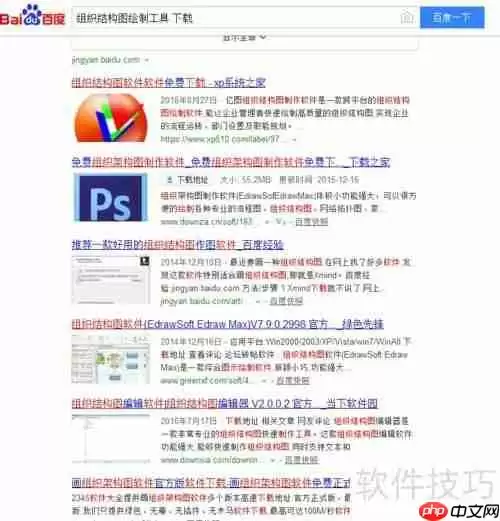Click the 2016年8月27日 亿图 result description text

(285, 113)
